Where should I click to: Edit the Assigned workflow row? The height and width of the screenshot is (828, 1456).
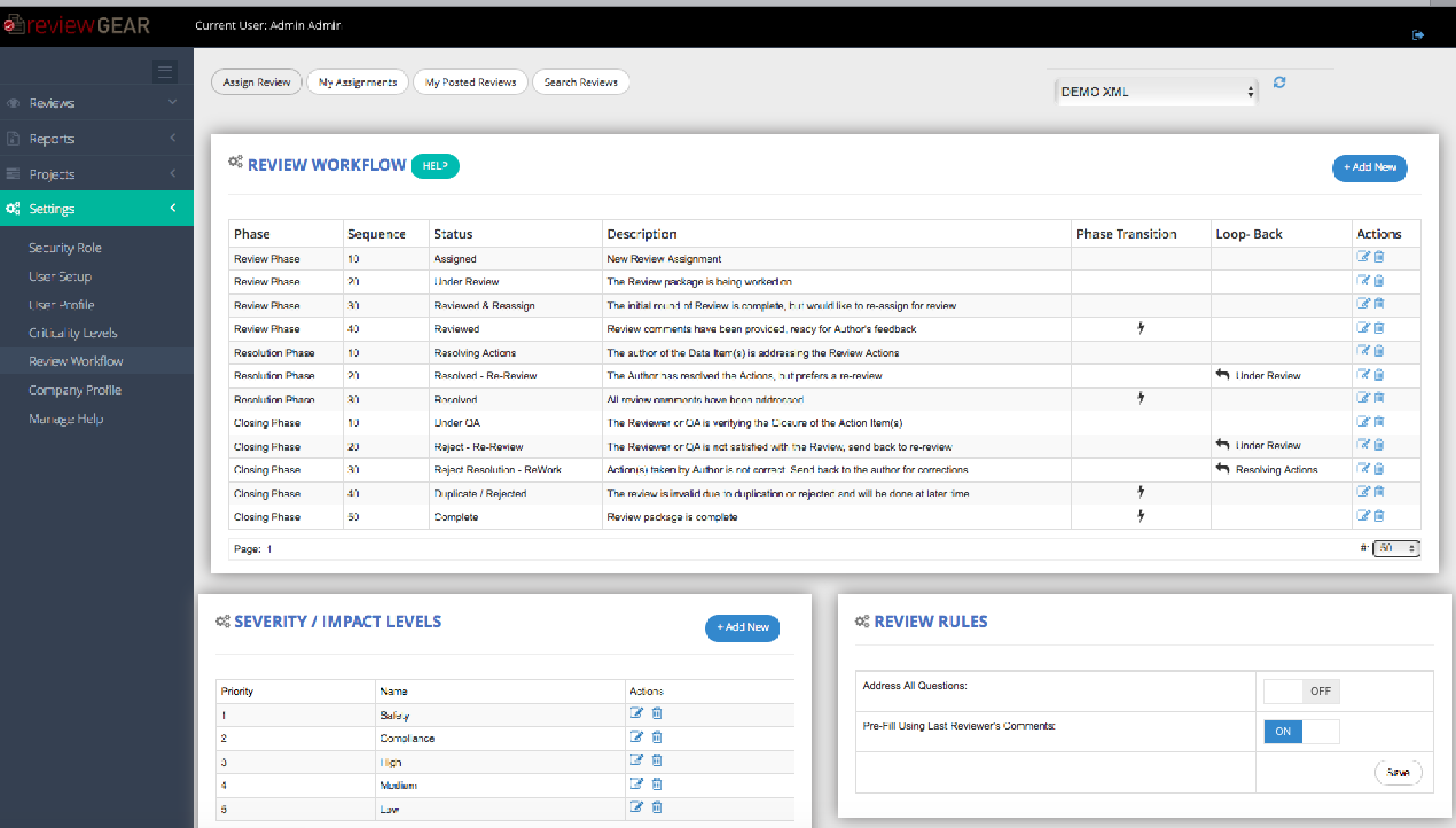pos(1363,256)
